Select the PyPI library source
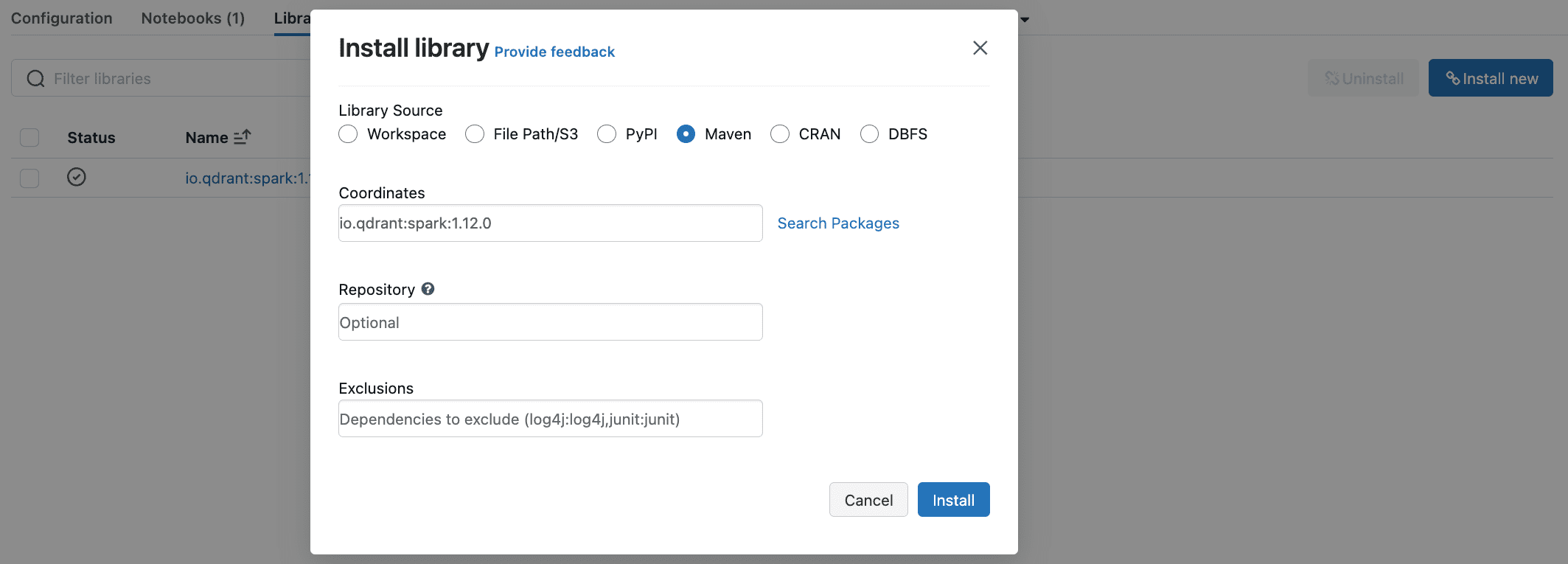This screenshot has height=564, width=1568. (x=607, y=134)
